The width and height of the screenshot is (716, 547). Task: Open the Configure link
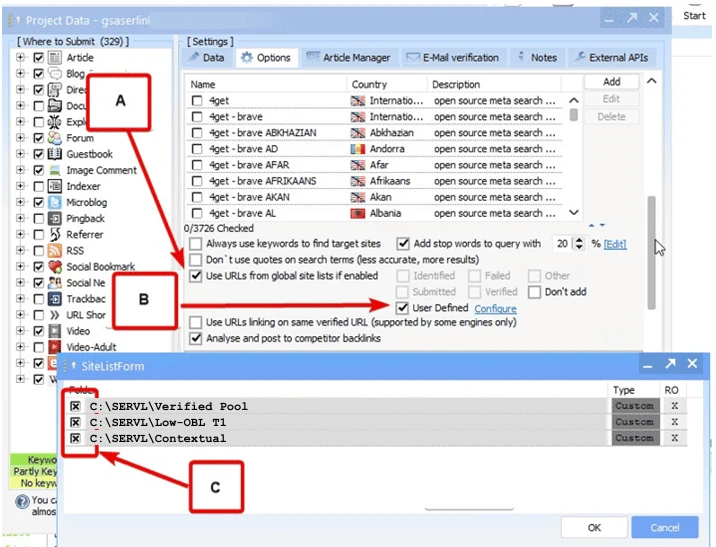coord(495,309)
